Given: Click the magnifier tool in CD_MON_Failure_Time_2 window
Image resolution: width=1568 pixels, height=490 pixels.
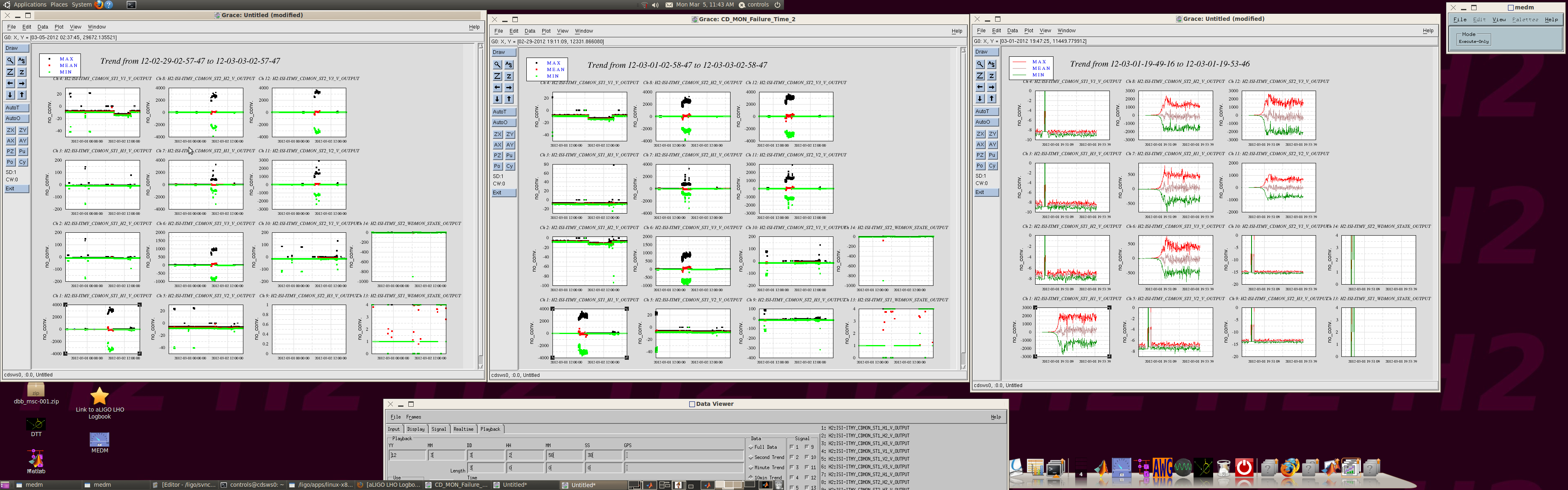Looking at the screenshot, I should point(497,65).
